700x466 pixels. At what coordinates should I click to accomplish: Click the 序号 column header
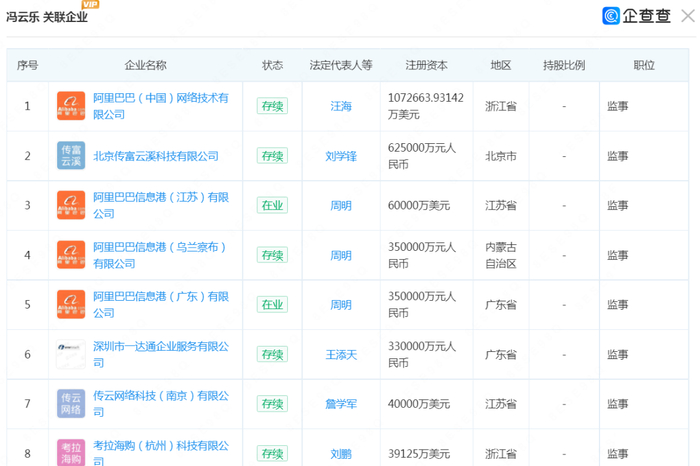tap(28, 65)
